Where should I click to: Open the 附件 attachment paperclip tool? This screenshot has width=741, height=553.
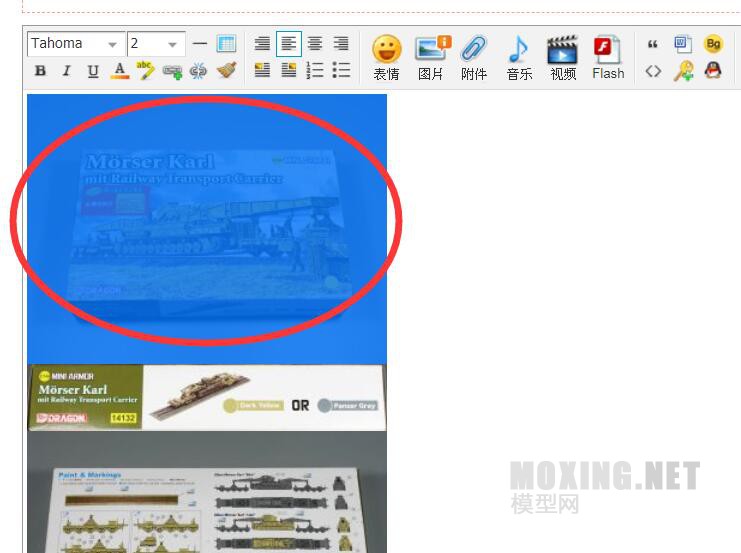pos(474,57)
